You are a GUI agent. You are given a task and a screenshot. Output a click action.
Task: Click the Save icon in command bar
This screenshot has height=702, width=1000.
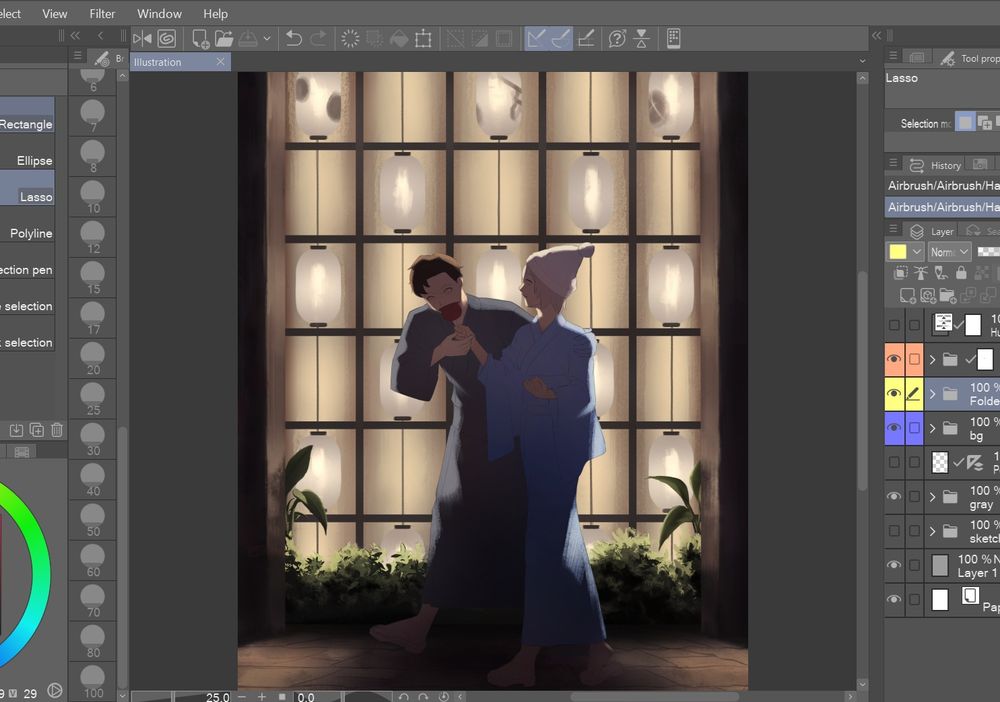coord(248,39)
